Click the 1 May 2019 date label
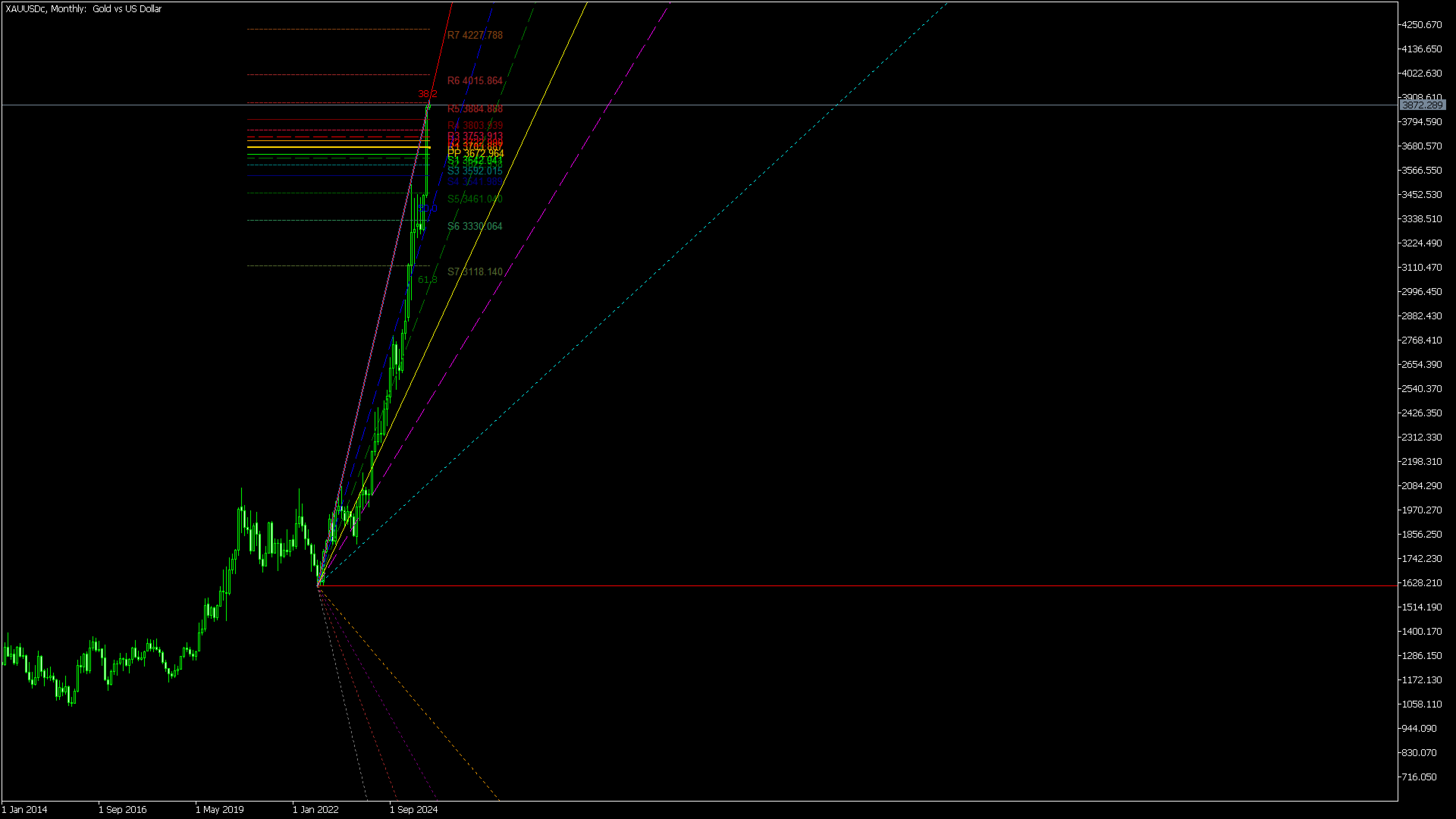 (219, 810)
